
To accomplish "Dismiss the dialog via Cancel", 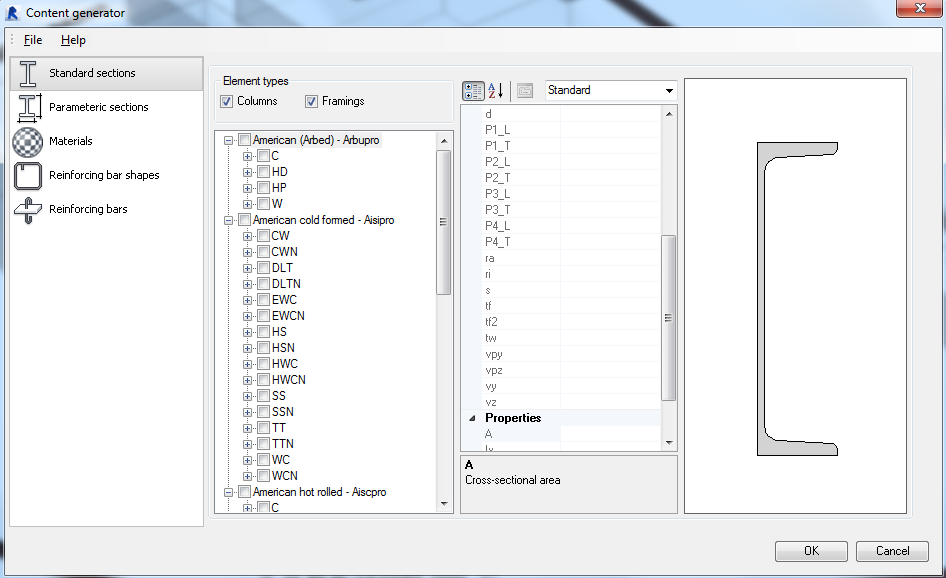I will [x=891, y=550].
